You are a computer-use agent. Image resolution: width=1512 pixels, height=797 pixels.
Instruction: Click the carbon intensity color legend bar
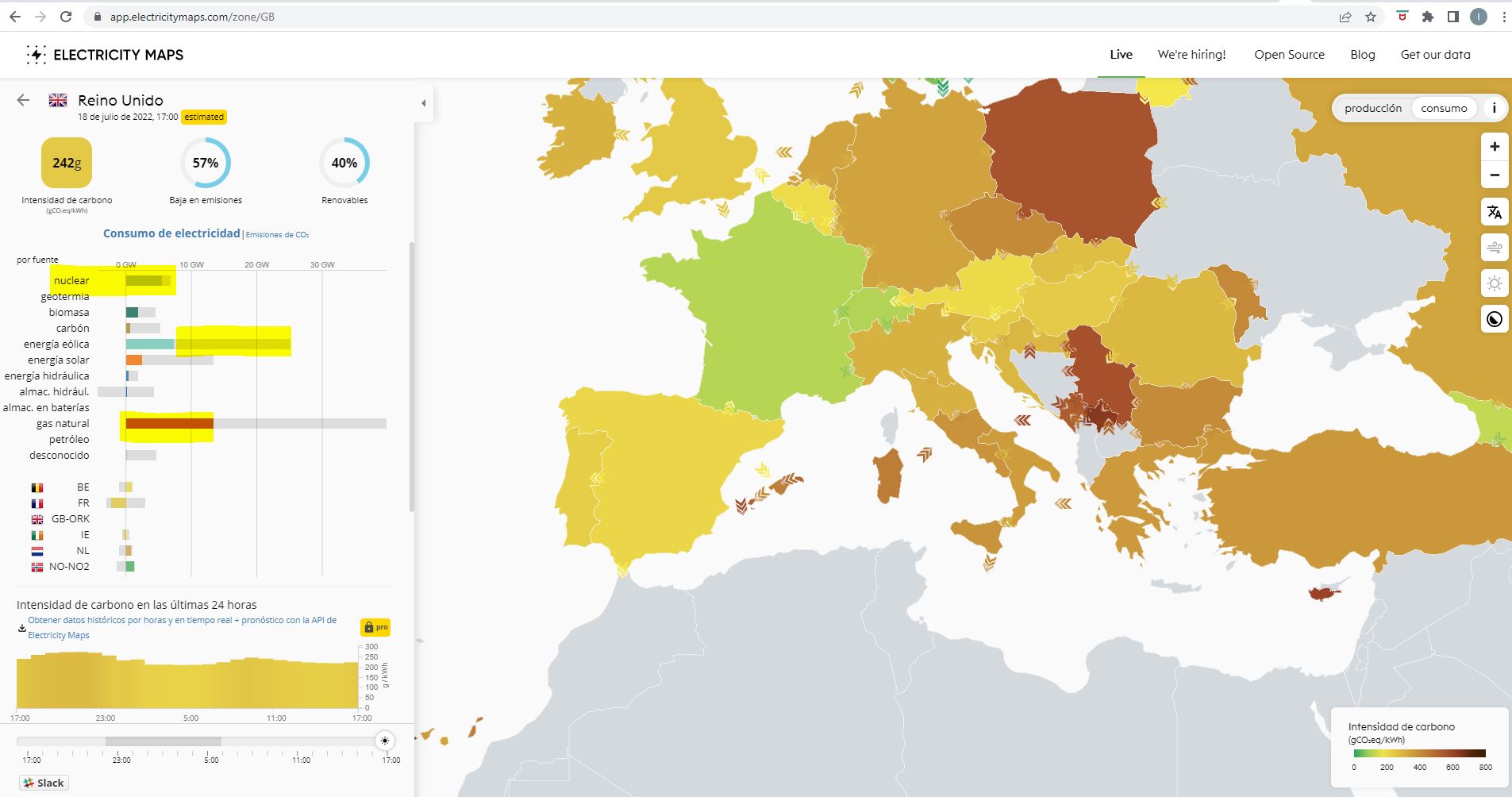[1419, 753]
